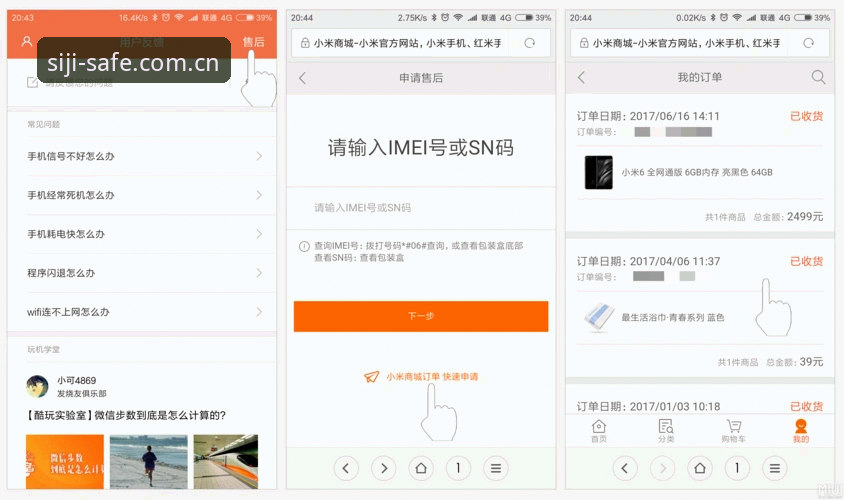
Task: Open the 小可4869 username
Action: point(76,381)
